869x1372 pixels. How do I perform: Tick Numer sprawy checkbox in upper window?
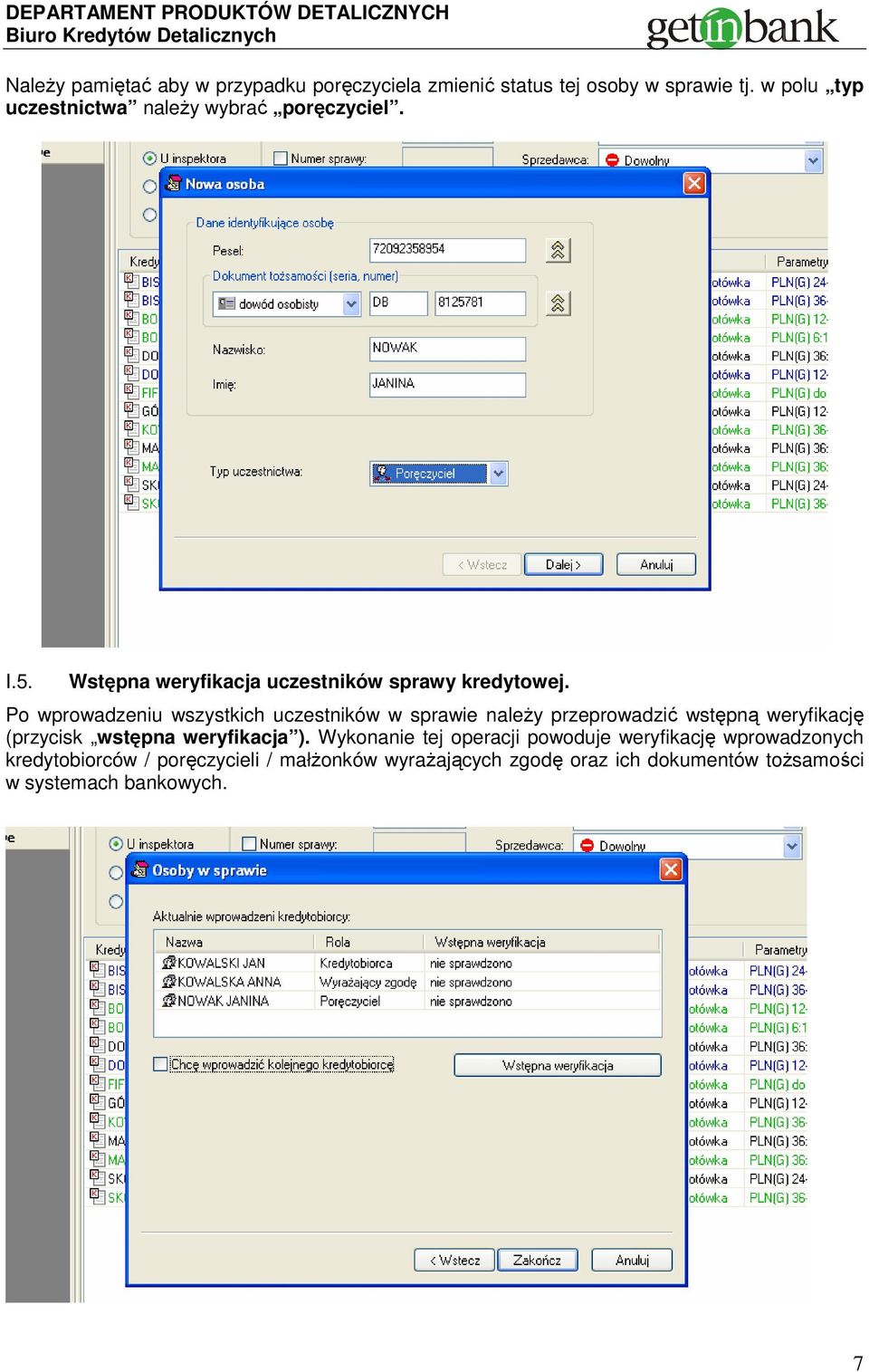point(280,158)
